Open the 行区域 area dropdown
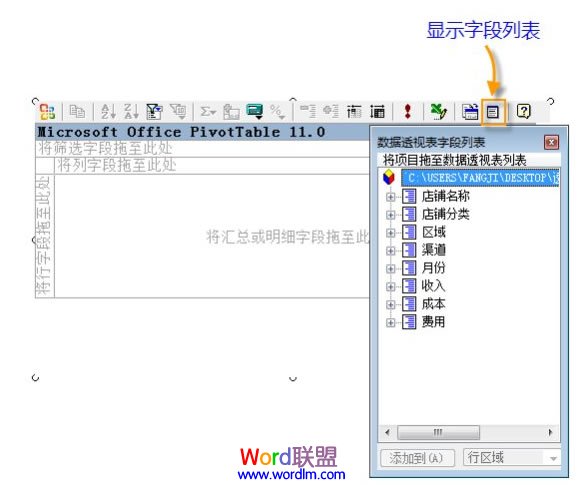Image resolution: width=583 pixels, height=485 pixels. 512,457
